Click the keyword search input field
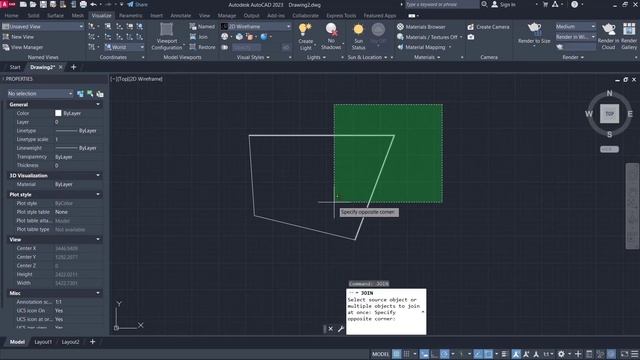Viewport: 640px width, 360px height. pyautogui.click(x=442, y=4)
